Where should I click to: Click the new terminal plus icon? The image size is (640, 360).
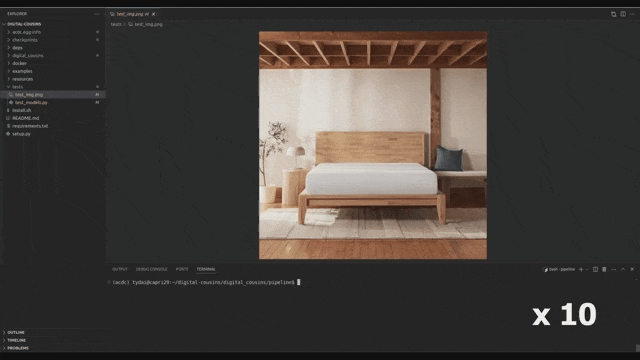coord(581,269)
